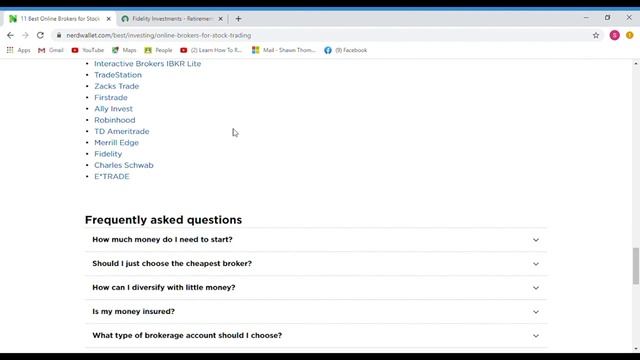Image resolution: width=640 pixels, height=360 pixels.
Task: Open the Apps bookmarks shortcut
Action: (18, 50)
